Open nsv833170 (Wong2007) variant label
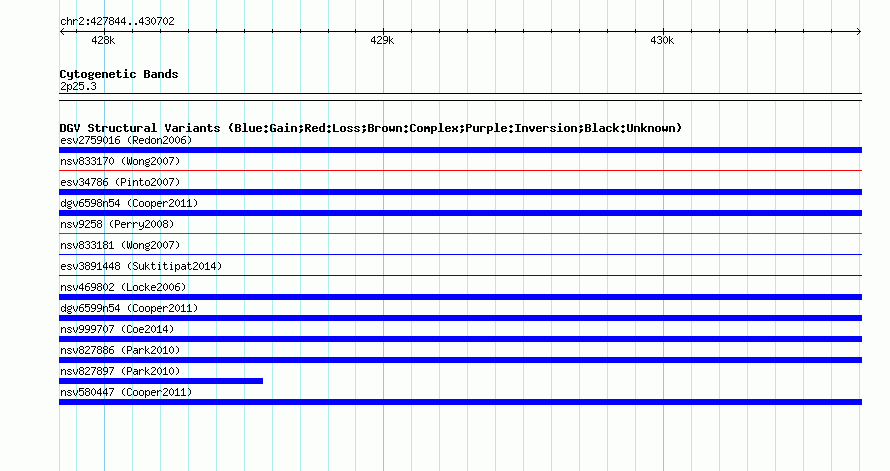The width and height of the screenshot is (890, 471). click(x=120, y=161)
